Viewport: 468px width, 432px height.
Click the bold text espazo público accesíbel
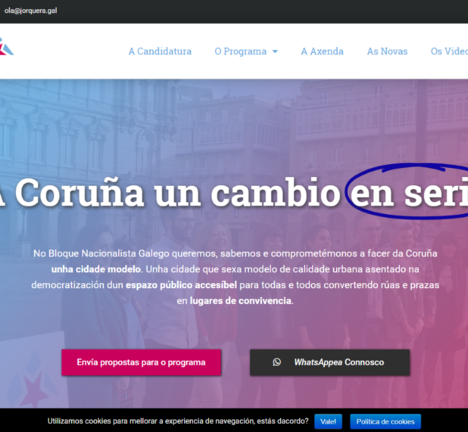tap(181, 285)
